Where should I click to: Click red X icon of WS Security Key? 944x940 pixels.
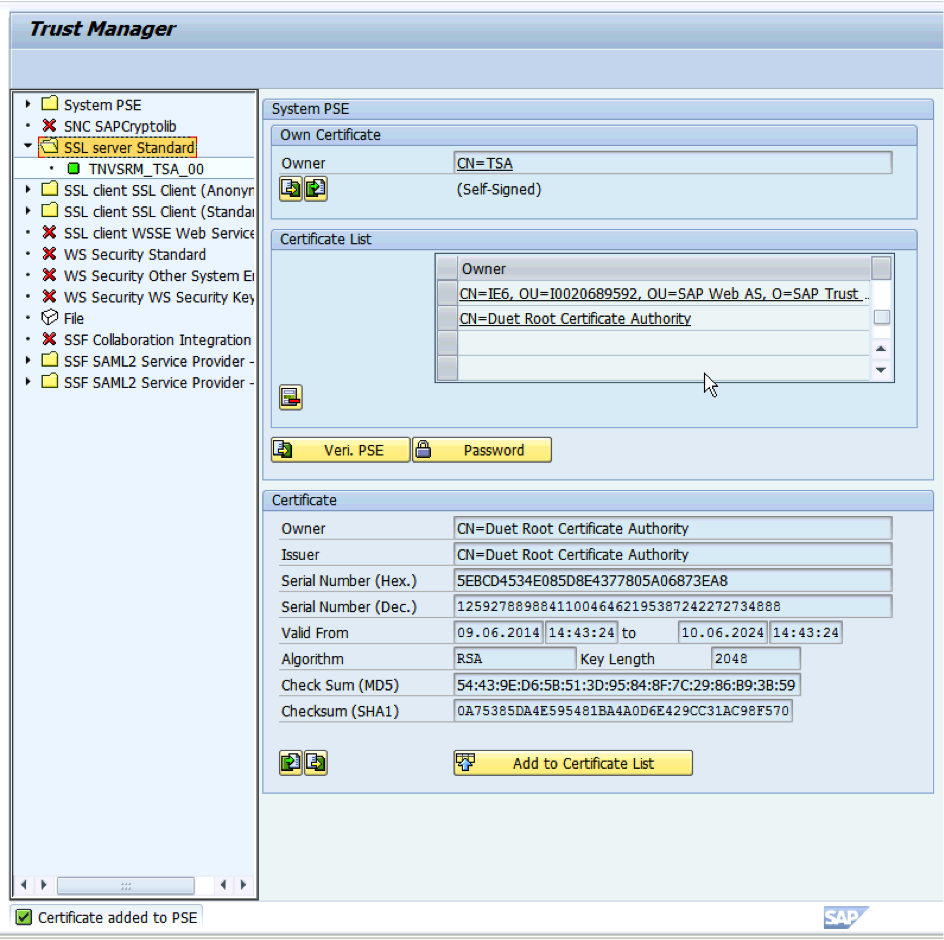tap(49, 297)
